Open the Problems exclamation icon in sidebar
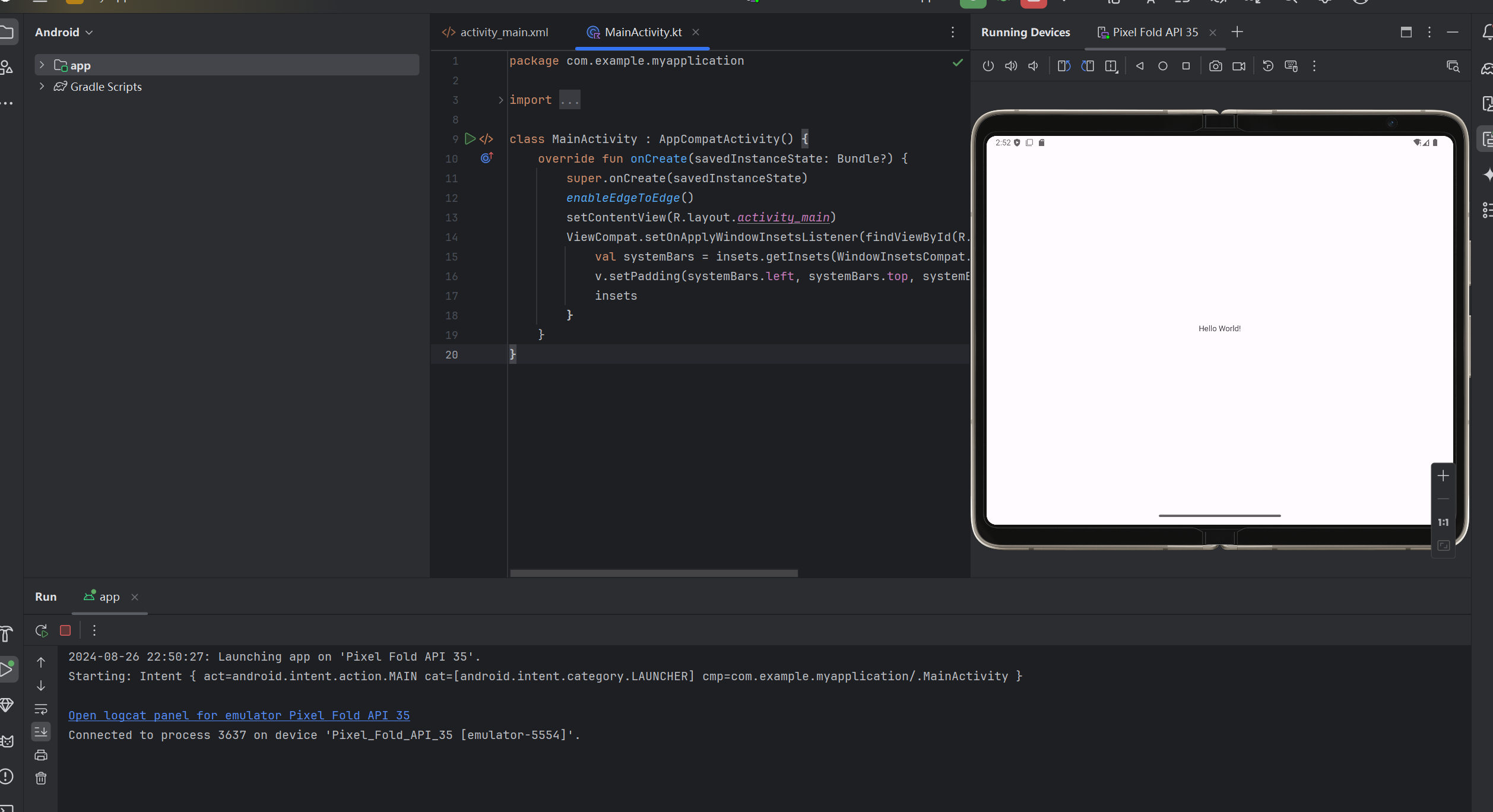 [x=7, y=776]
